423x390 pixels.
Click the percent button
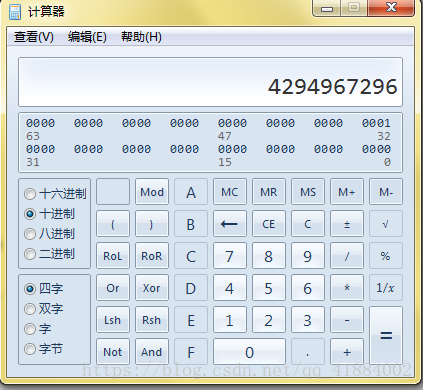(386, 256)
